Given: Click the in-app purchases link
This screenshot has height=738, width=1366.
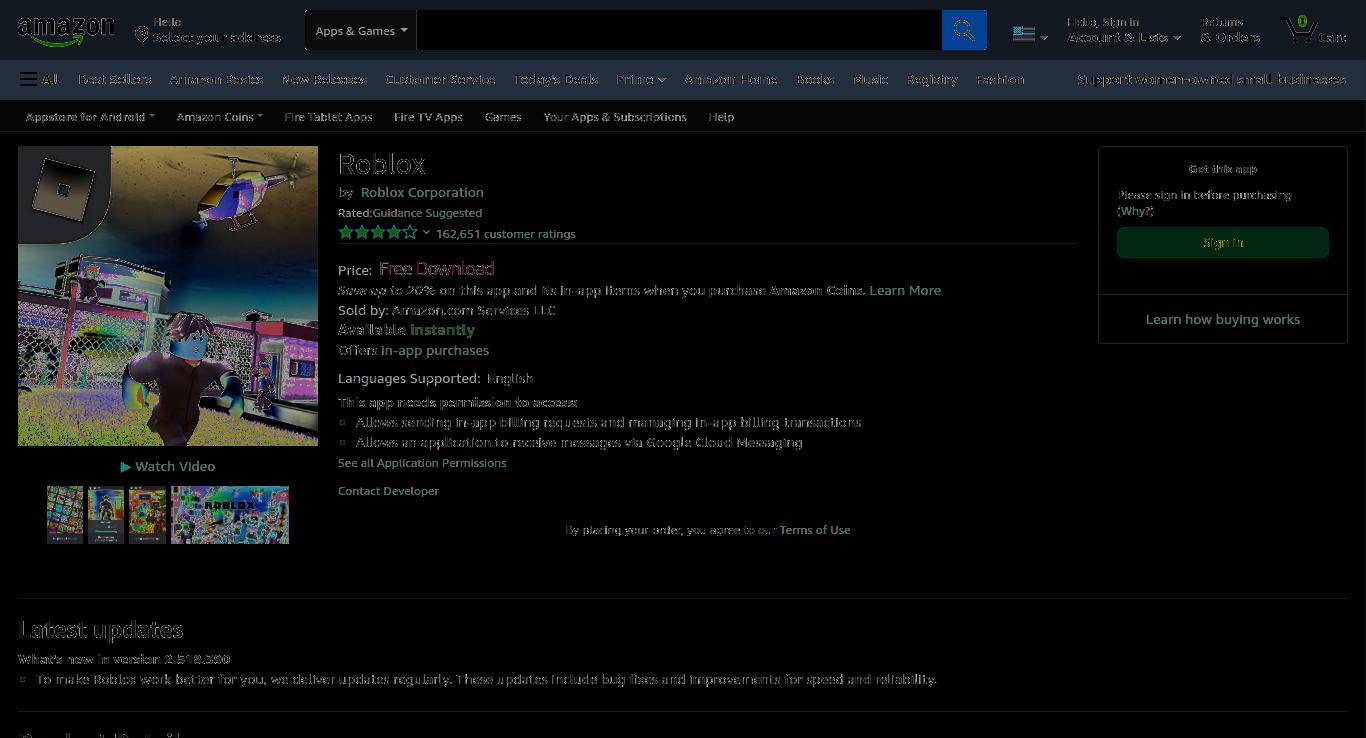Looking at the screenshot, I should 435,350.
